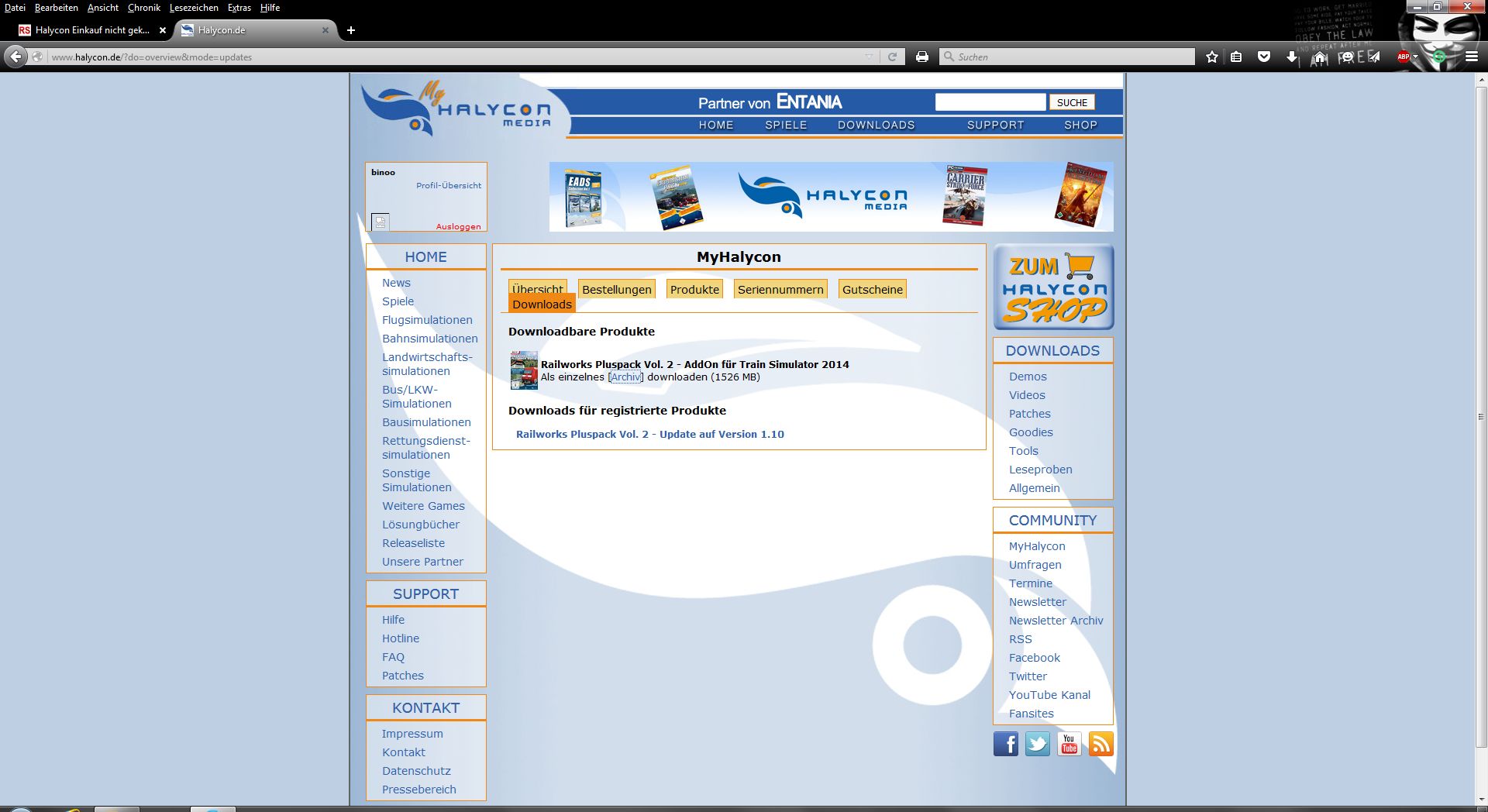Select the Übersicht tab
The height and width of the screenshot is (812, 1488).
pos(538,287)
